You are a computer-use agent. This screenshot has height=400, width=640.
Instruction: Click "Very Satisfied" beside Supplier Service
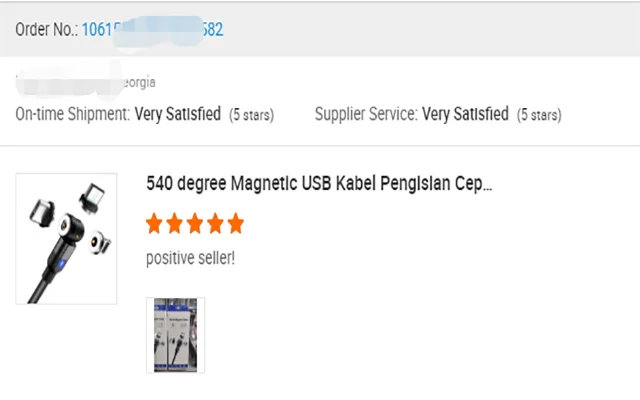pyautogui.click(x=465, y=114)
